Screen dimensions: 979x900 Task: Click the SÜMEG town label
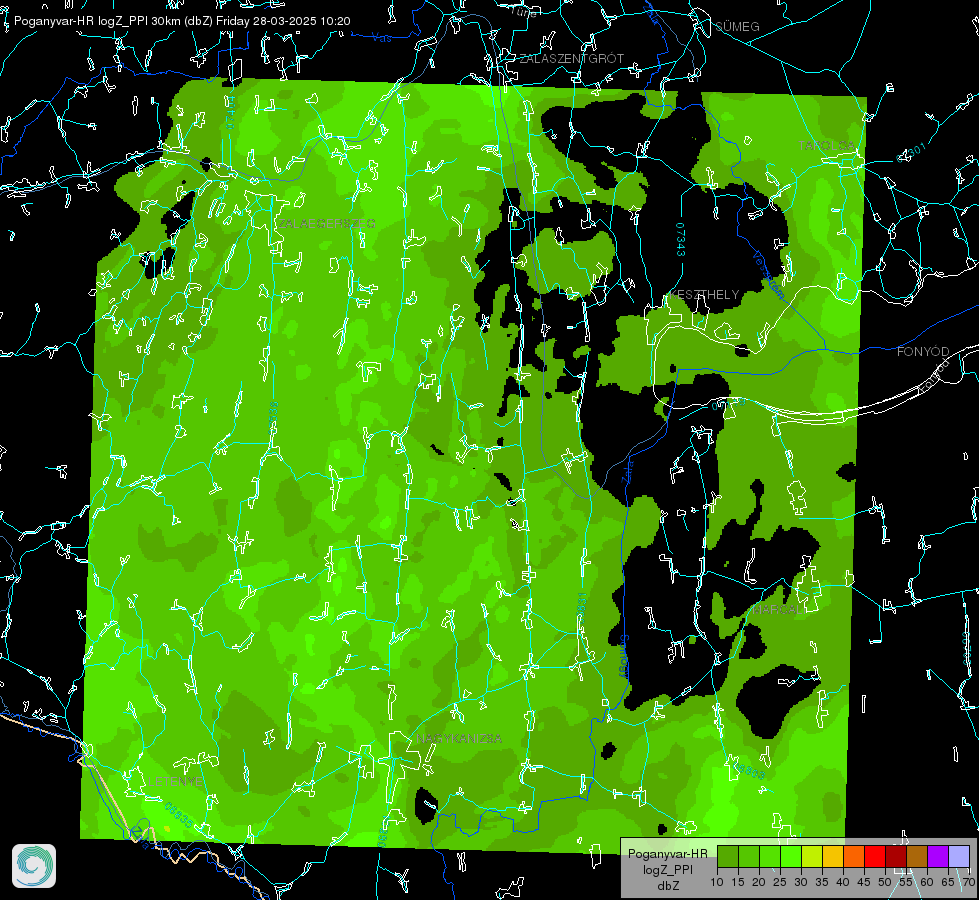737,26
